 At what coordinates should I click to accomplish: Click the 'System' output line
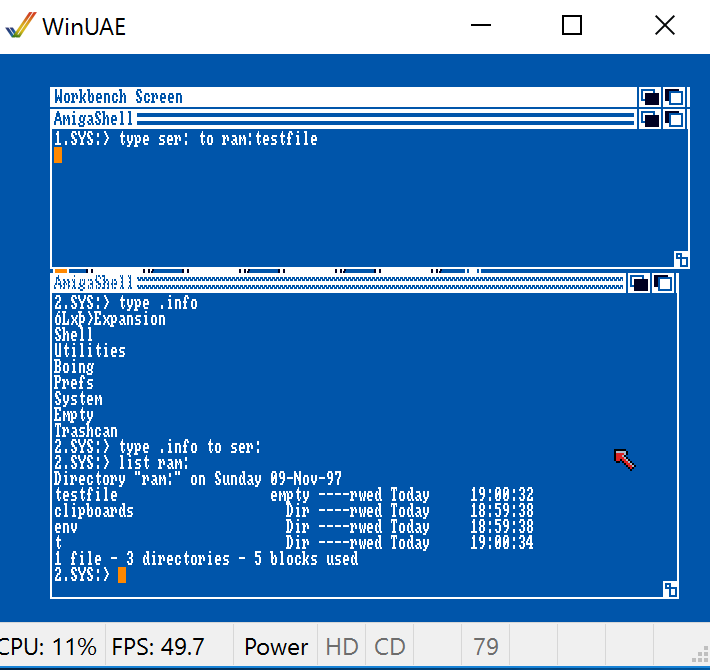(78, 399)
